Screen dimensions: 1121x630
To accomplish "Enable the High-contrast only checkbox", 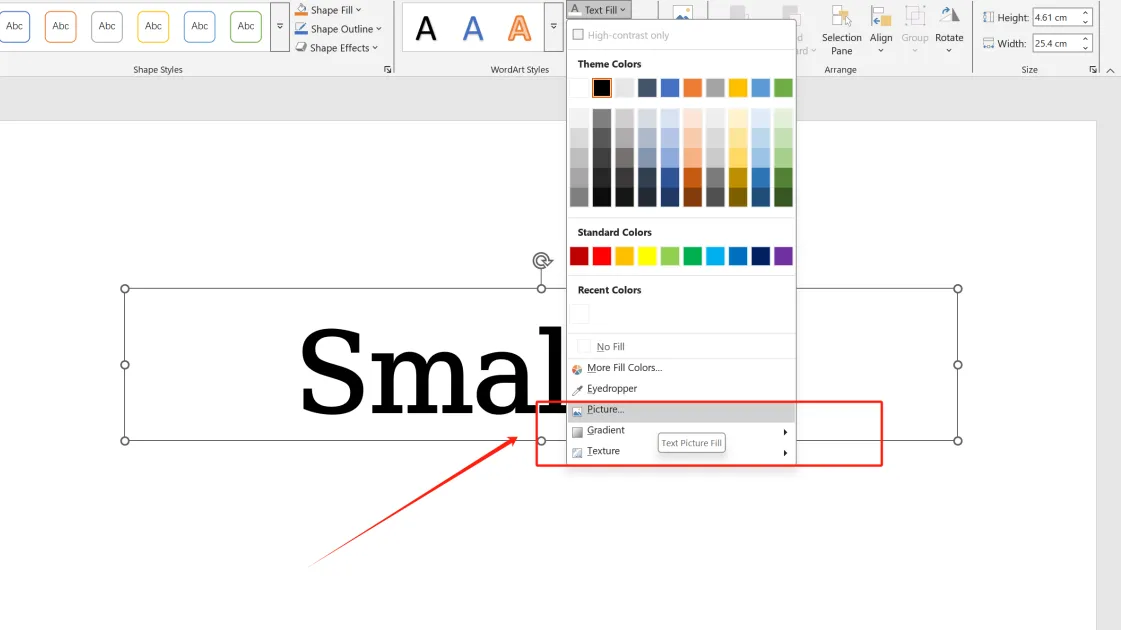I will click(578, 33).
